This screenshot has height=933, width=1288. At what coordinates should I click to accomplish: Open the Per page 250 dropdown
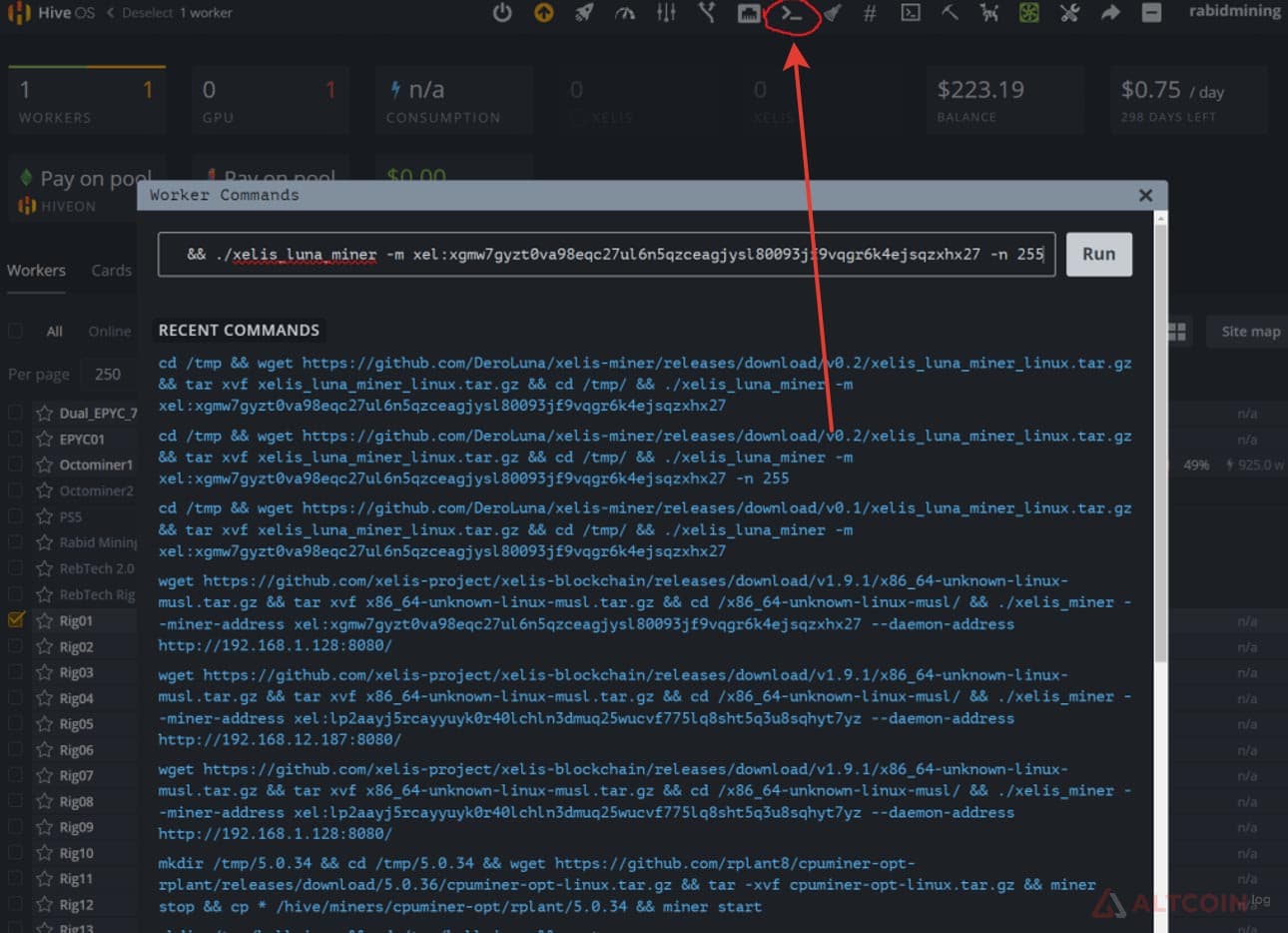(x=108, y=374)
